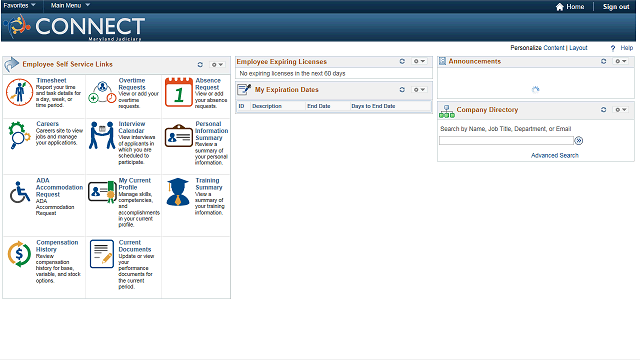640x360 pixels.
Task: Open the Advanced Search link
Action: pyautogui.click(x=555, y=155)
